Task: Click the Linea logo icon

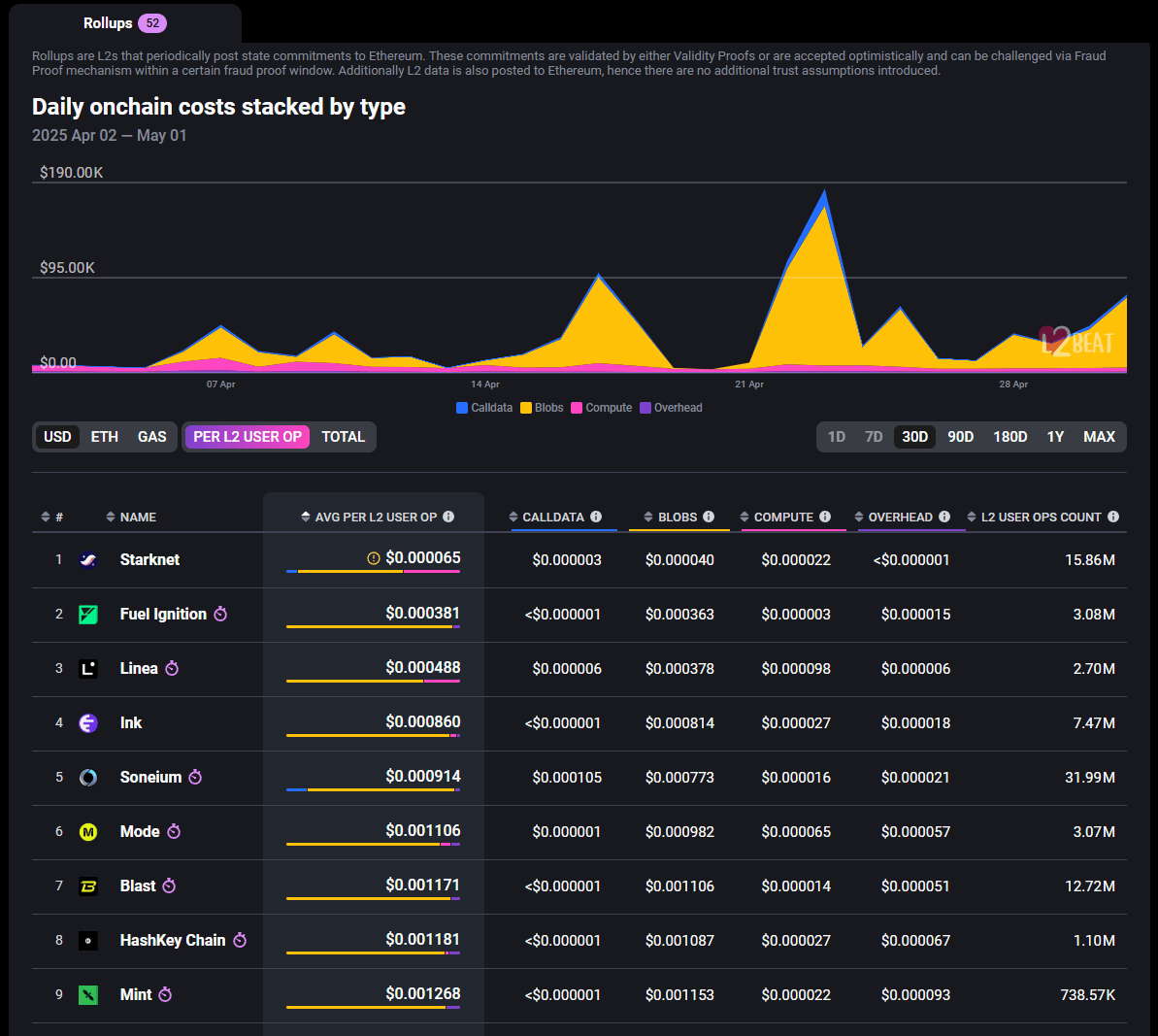Action: coord(88,669)
